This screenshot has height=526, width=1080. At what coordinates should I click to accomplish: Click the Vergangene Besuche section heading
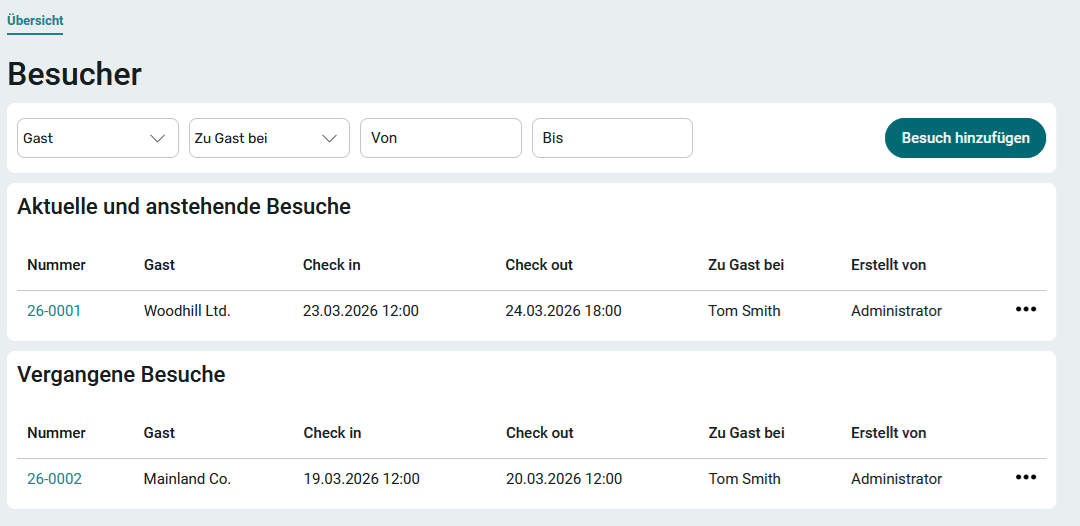(121, 375)
